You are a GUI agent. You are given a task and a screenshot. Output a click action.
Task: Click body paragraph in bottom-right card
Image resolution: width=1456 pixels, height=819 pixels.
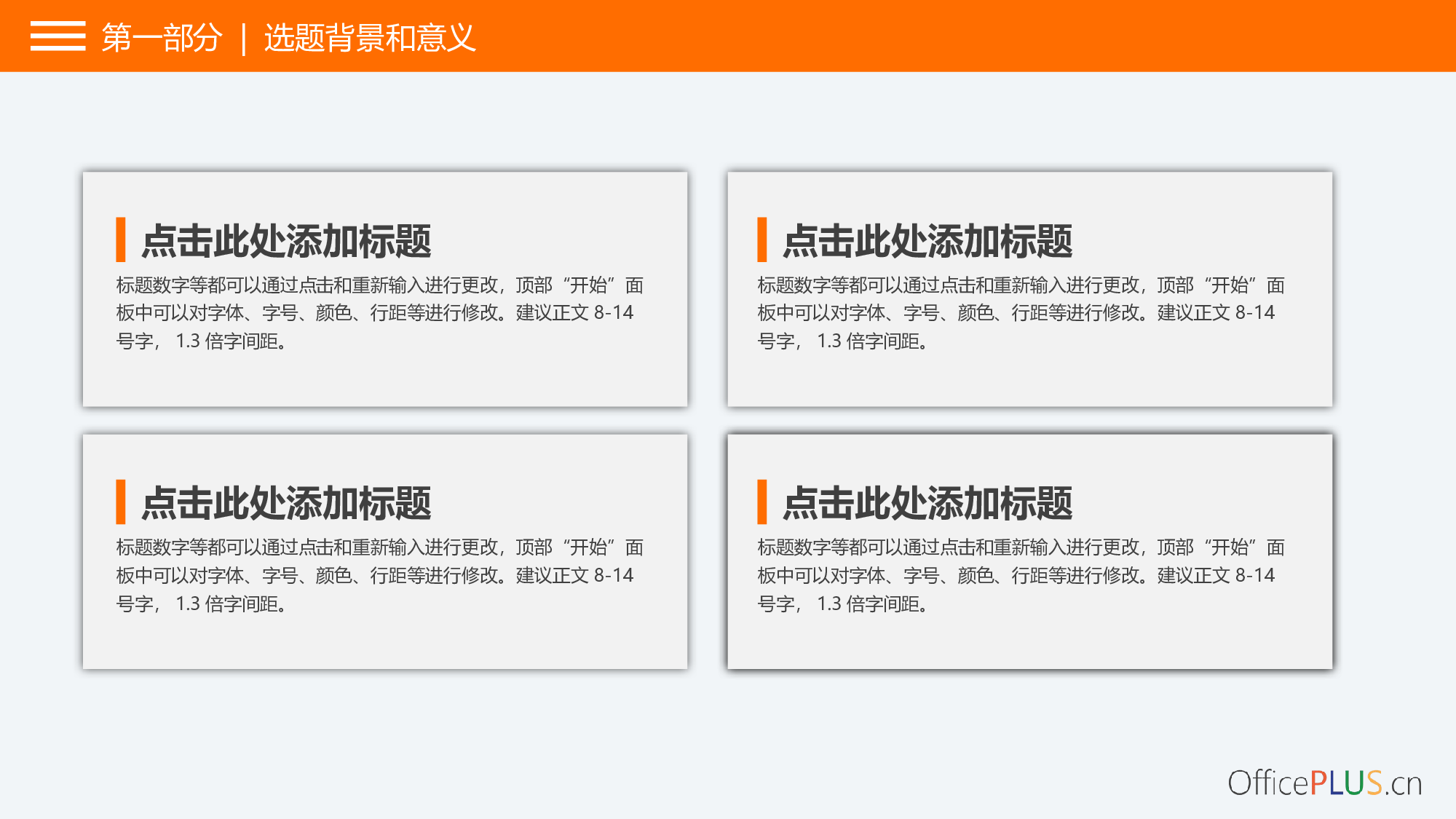click(1021, 575)
